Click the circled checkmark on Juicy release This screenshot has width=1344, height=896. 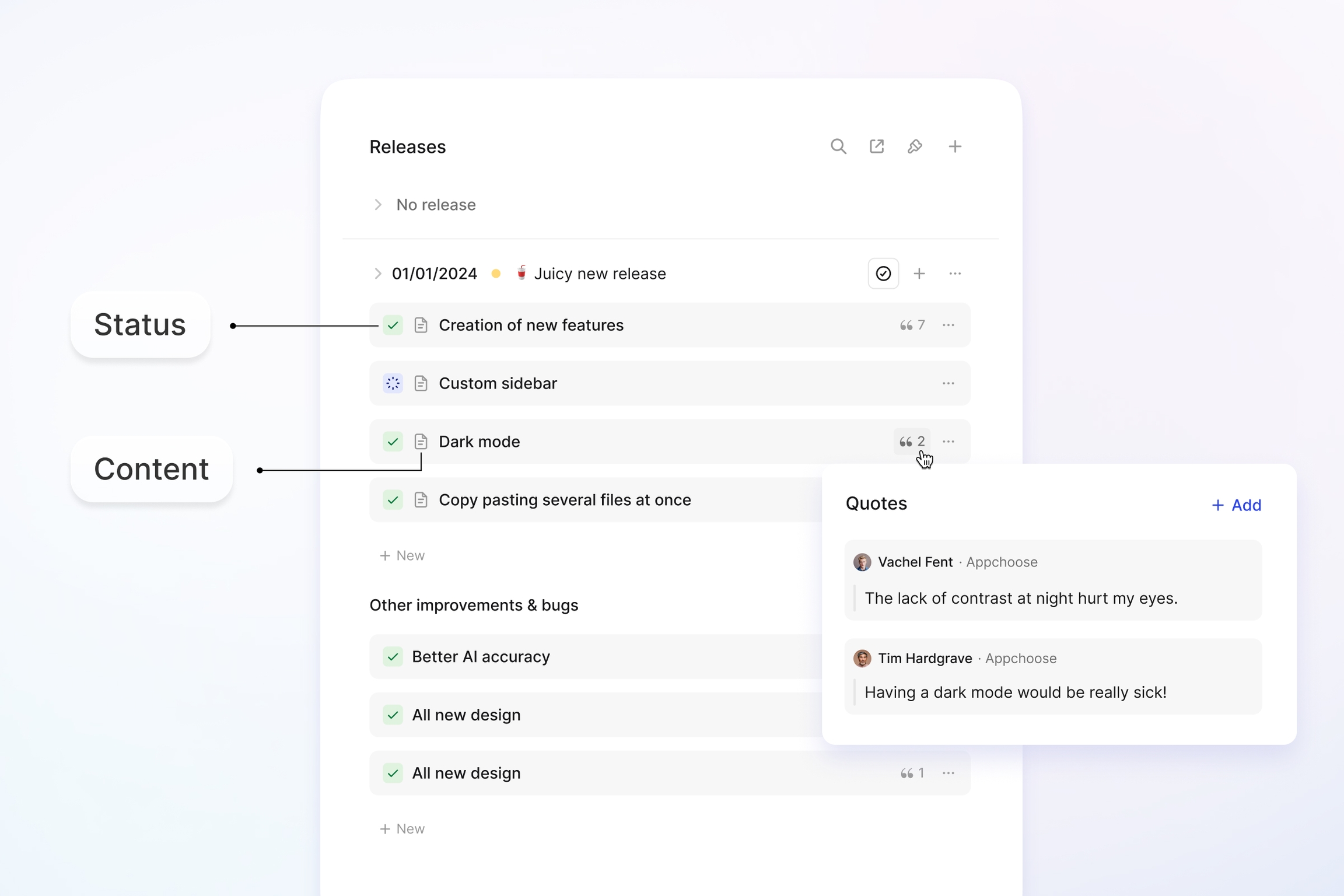coord(883,274)
